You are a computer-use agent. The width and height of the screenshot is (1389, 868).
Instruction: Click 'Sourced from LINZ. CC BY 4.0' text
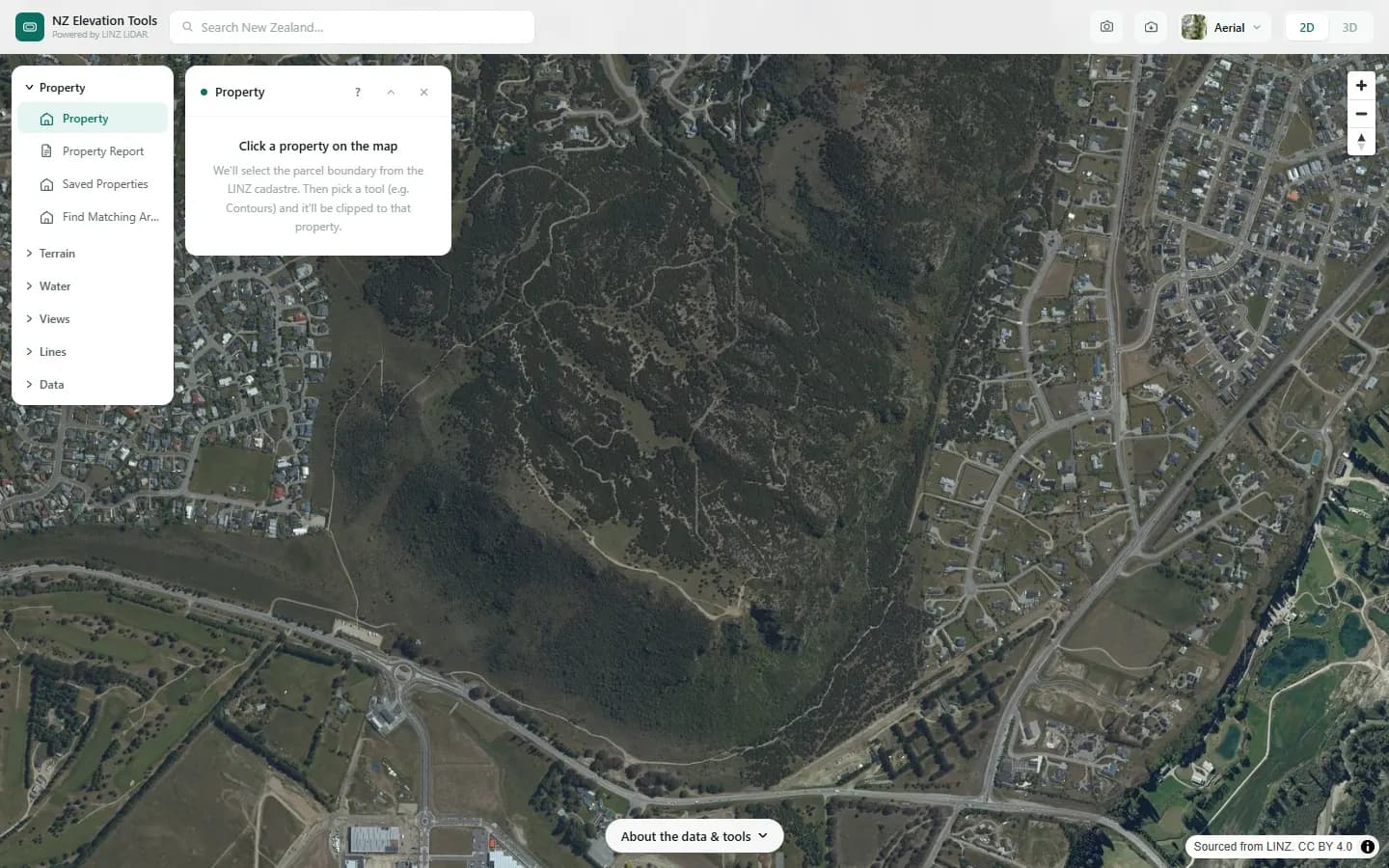click(1273, 847)
